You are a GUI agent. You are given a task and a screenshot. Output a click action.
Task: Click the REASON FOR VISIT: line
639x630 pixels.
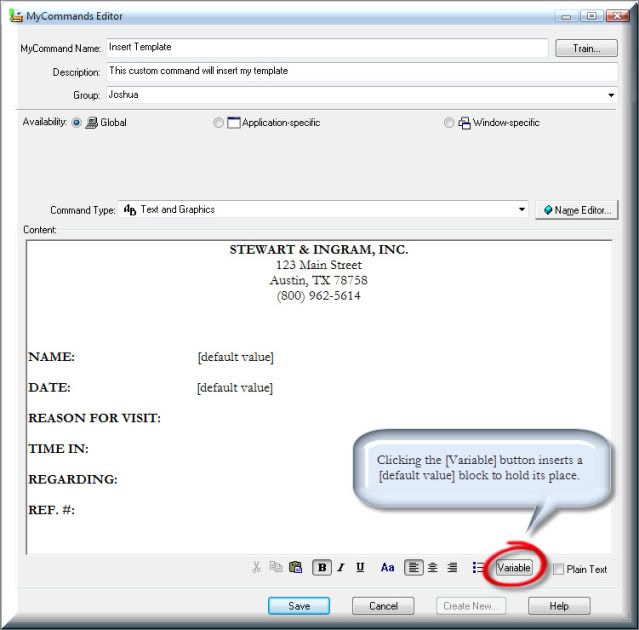(x=95, y=418)
